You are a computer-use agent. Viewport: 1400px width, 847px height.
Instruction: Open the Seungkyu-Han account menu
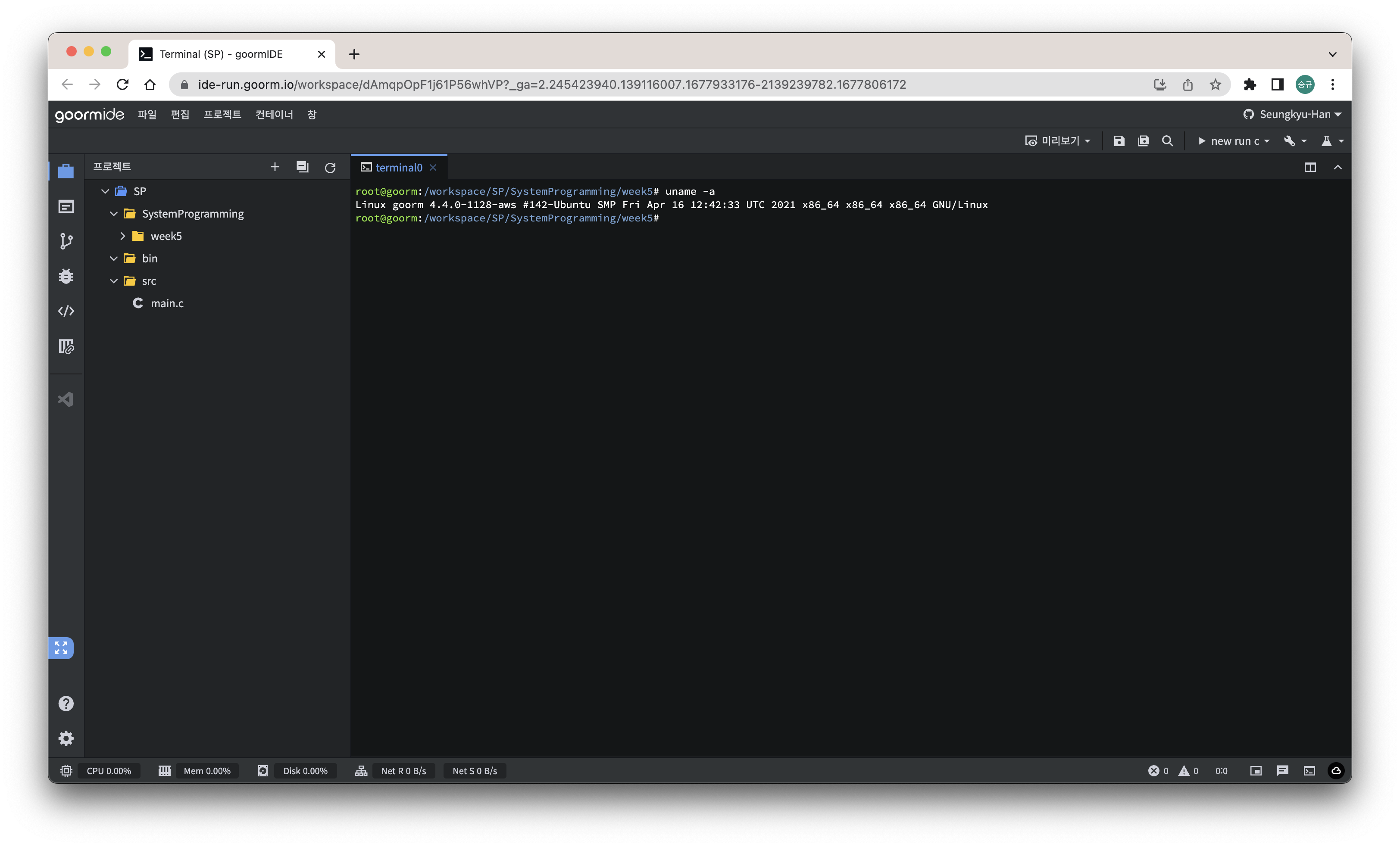(x=1292, y=114)
